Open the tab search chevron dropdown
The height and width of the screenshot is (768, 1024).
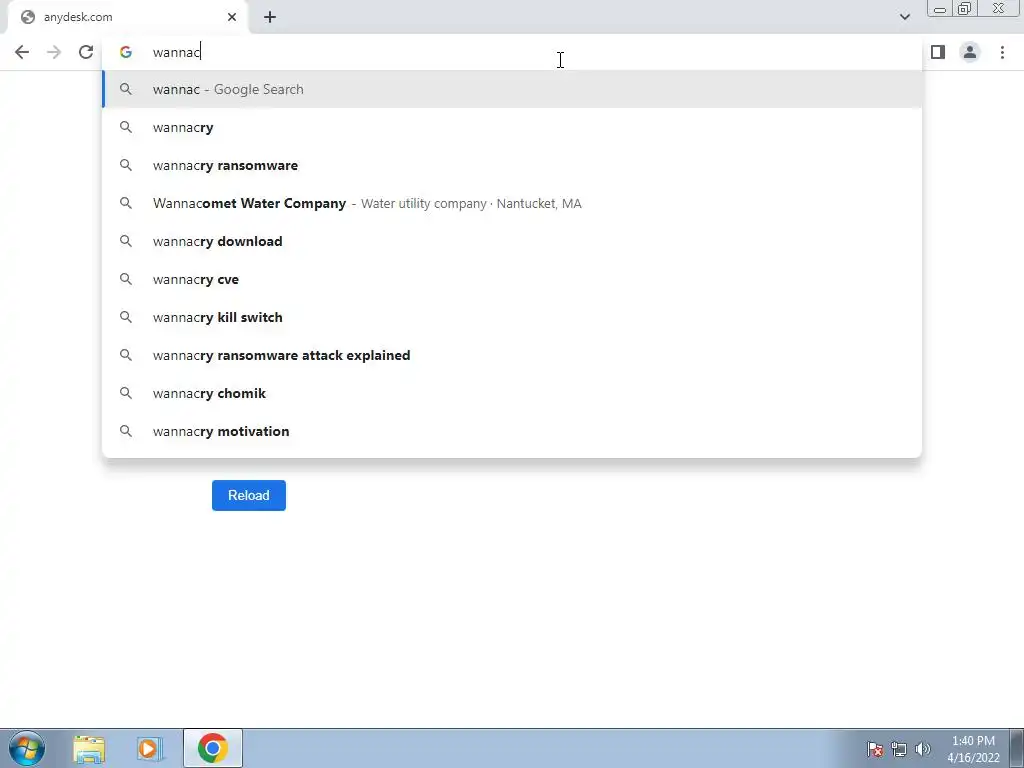(x=904, y=17)
